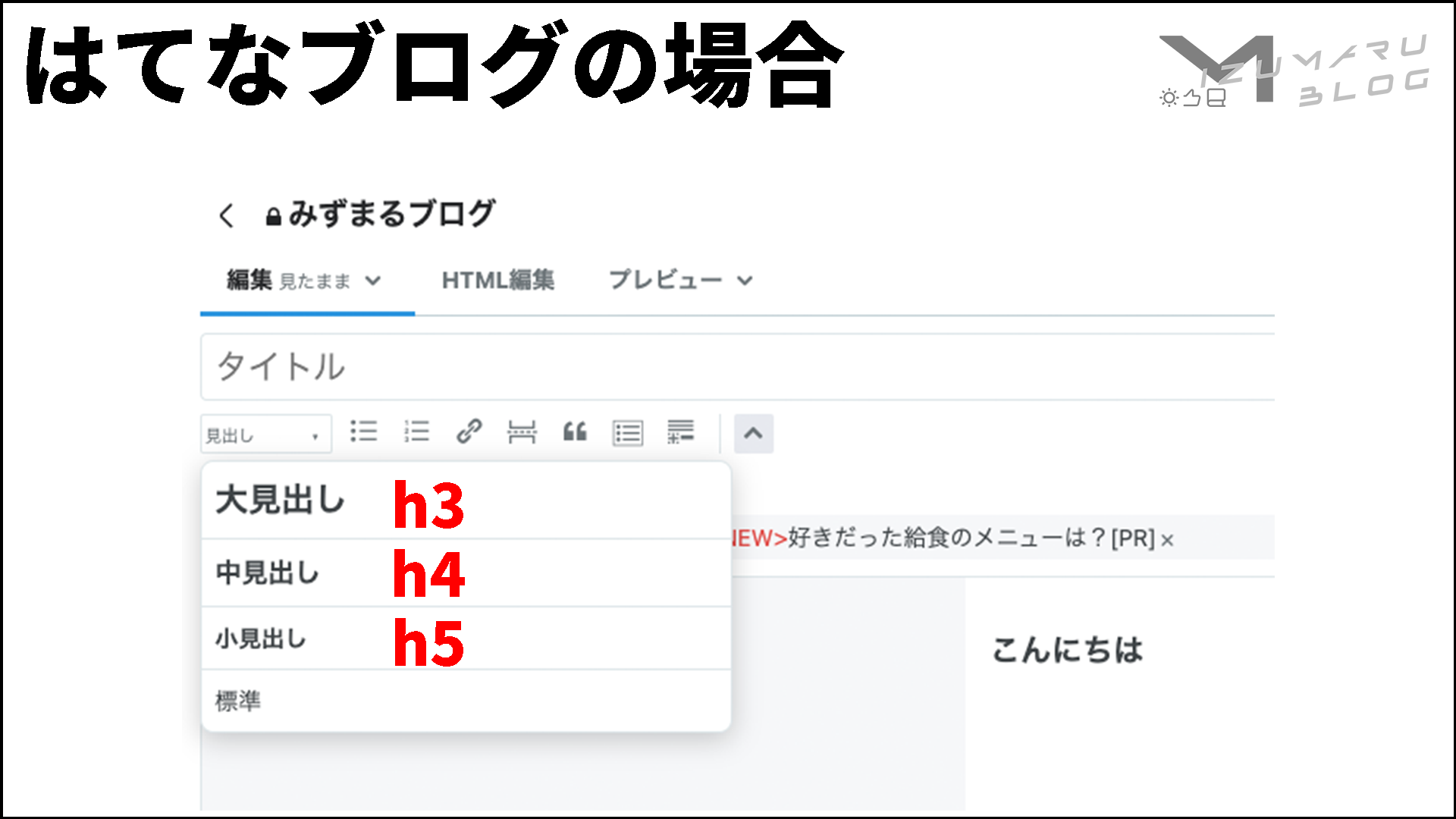The image size is (1456, 819).
Task: Click the lock icon beside the blog name
Action: point(273,217)
